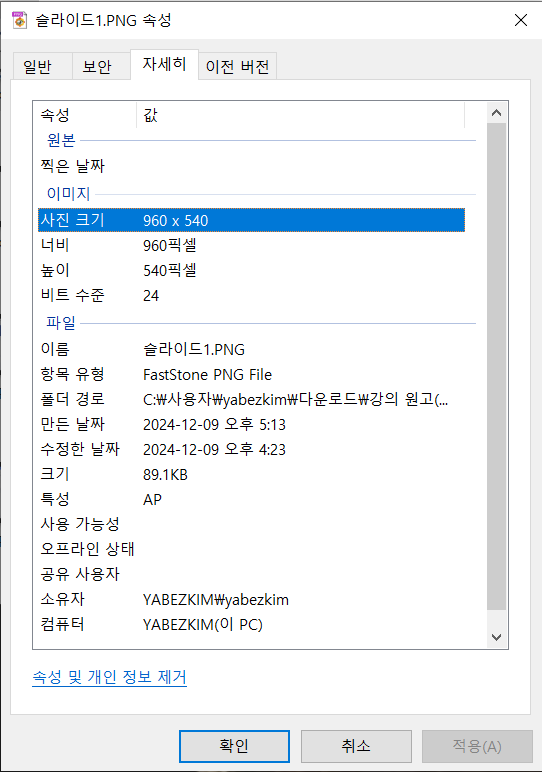Click the 값 column header

tap(300, 115)
